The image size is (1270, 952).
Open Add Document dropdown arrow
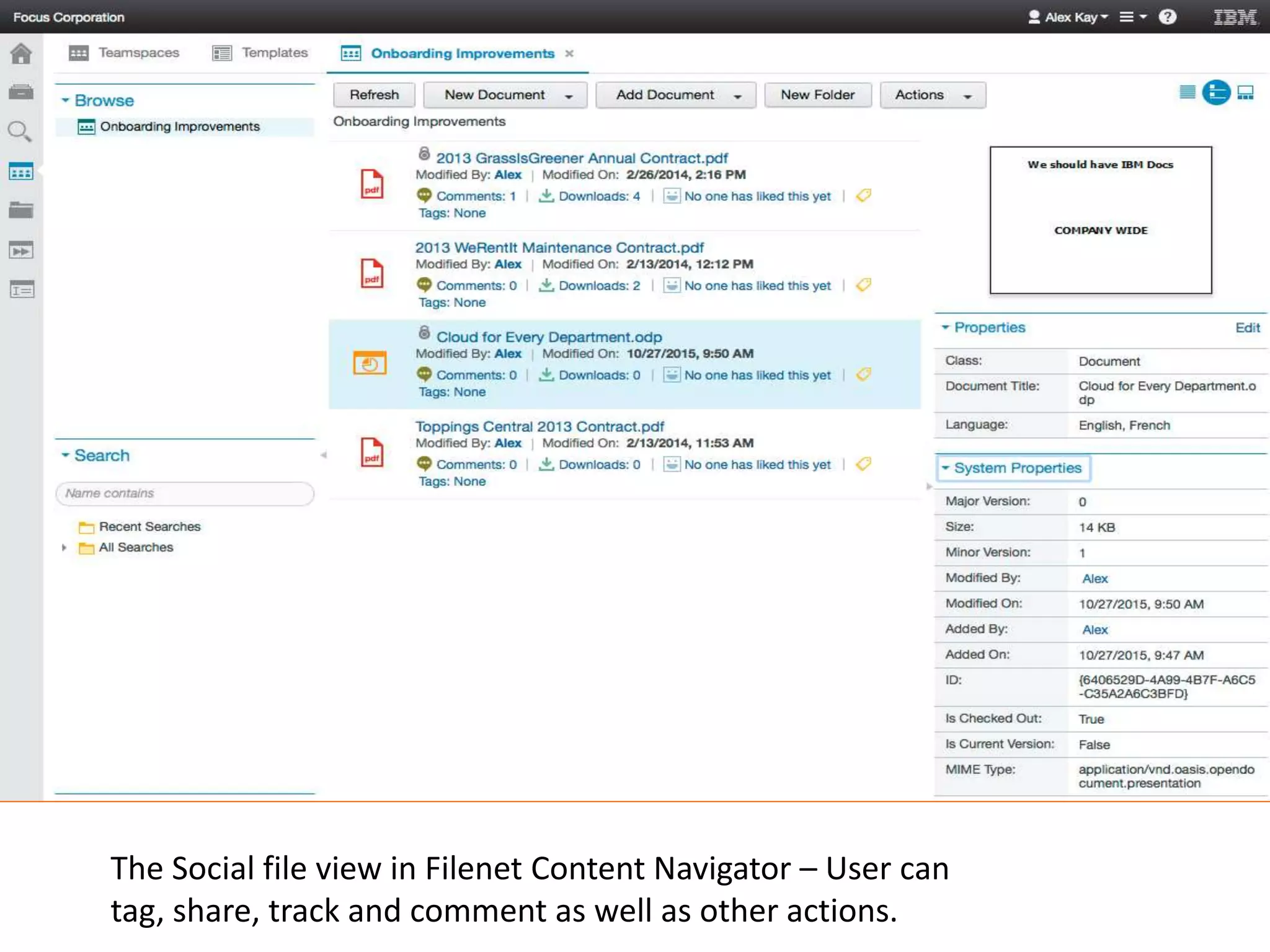coord(737,96)
